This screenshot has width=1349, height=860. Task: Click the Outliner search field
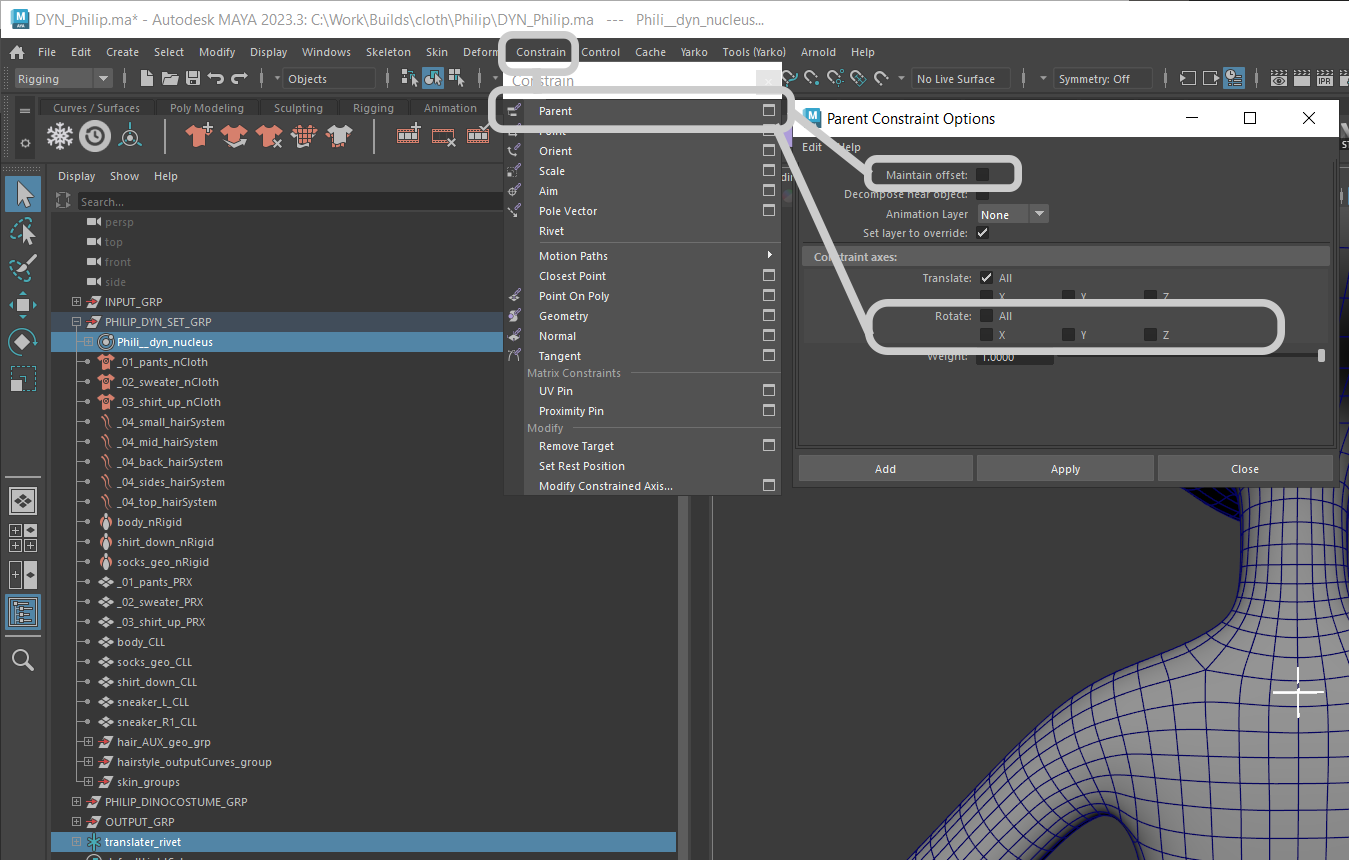pyautogui.click(x=290, y=202)
